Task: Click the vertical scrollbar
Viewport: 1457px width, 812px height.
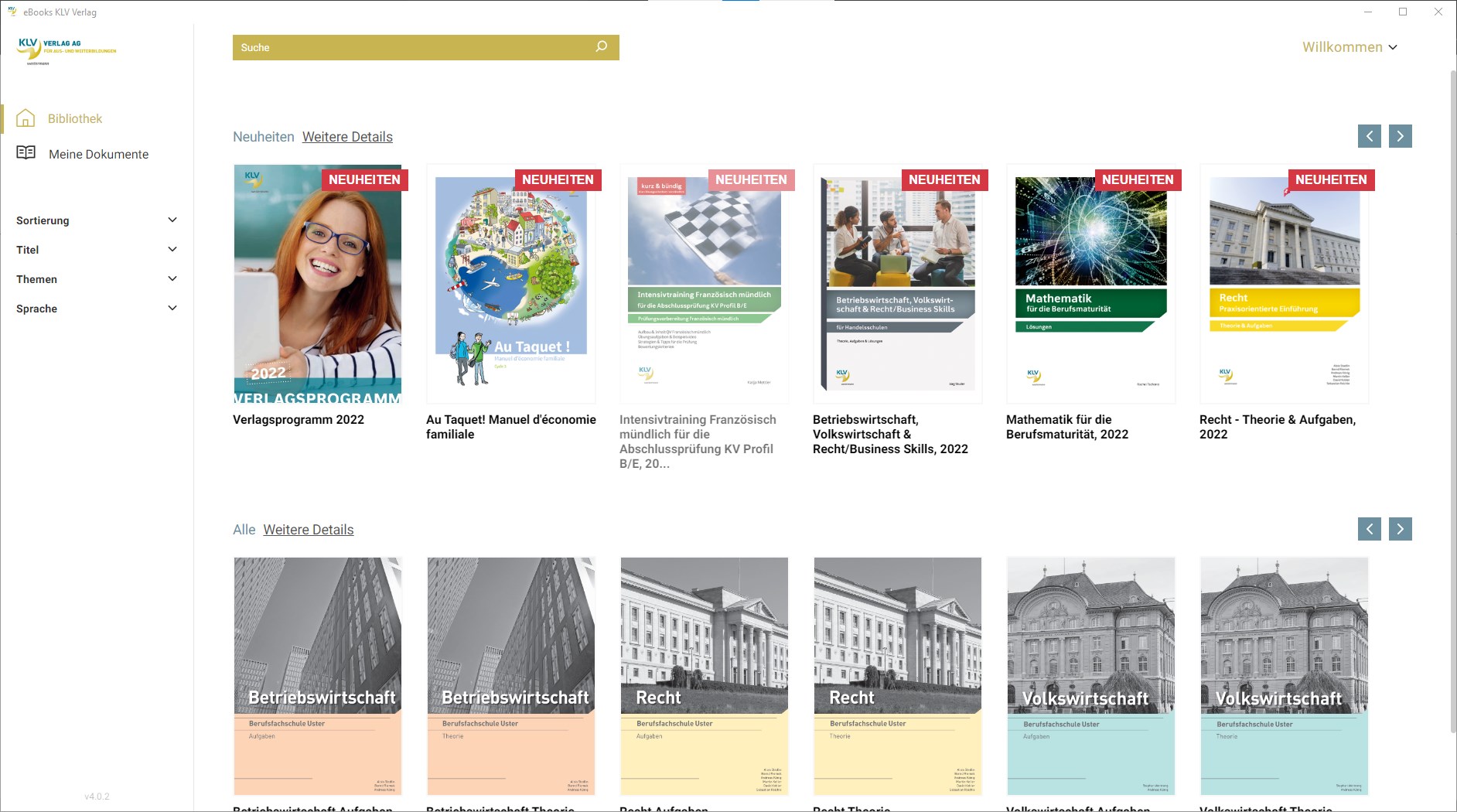Action: click(x=1452, y=402)
